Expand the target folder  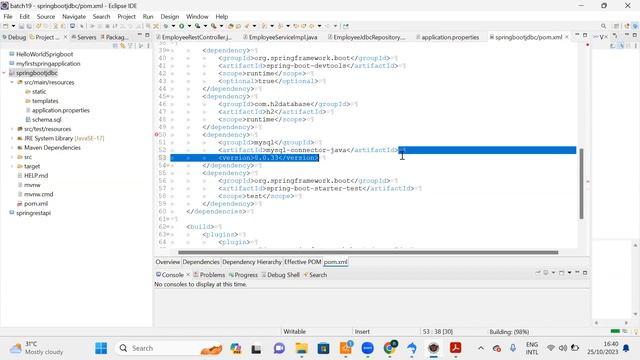(12, 167)
